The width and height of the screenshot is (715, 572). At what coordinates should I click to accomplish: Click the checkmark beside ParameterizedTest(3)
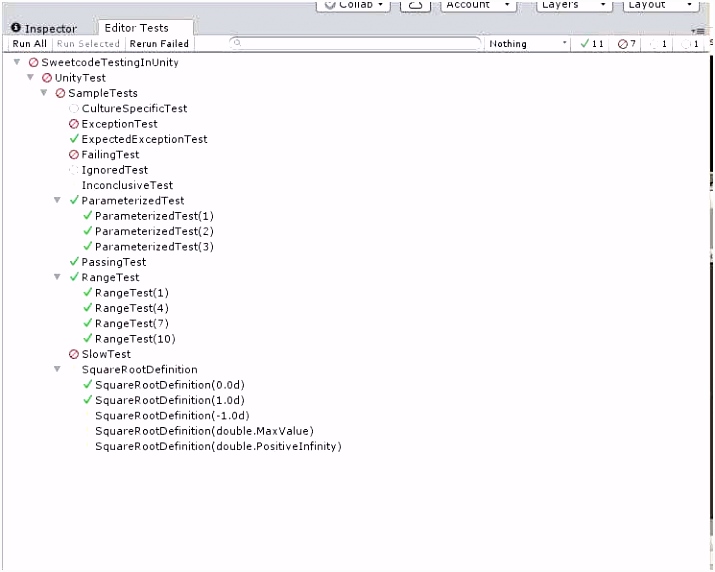tap(88, 246)
